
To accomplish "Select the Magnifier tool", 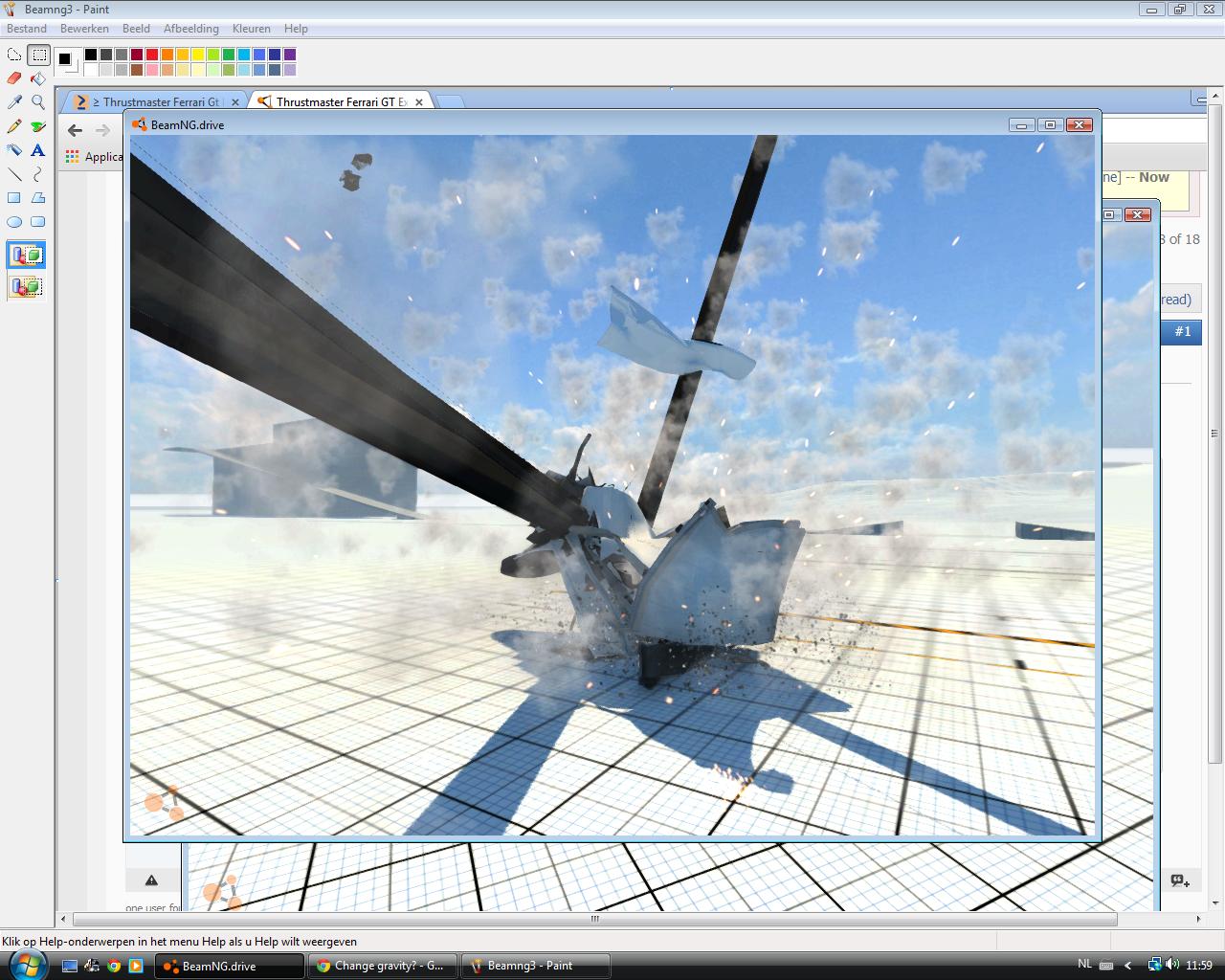I will pyautogui.click(x=38, y=102).
